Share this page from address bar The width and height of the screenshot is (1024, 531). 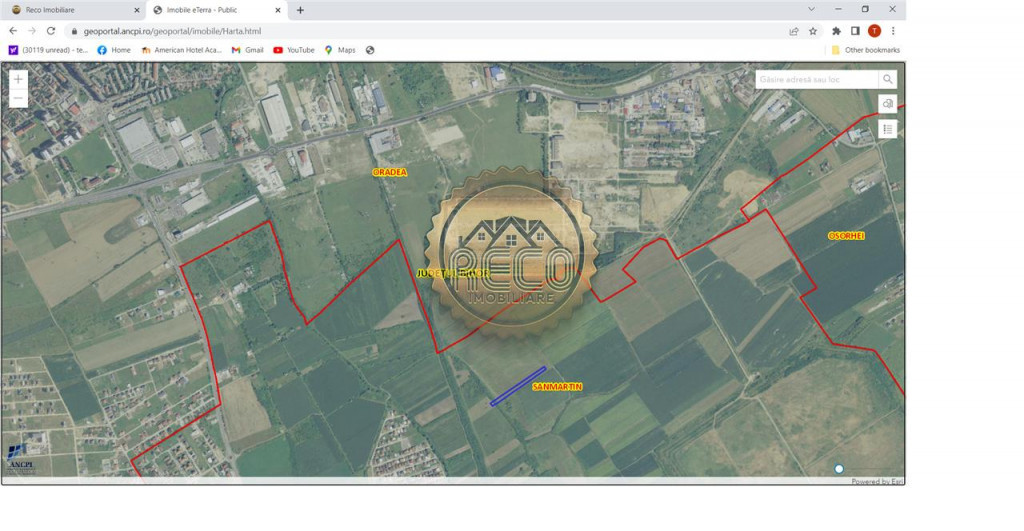793,31
